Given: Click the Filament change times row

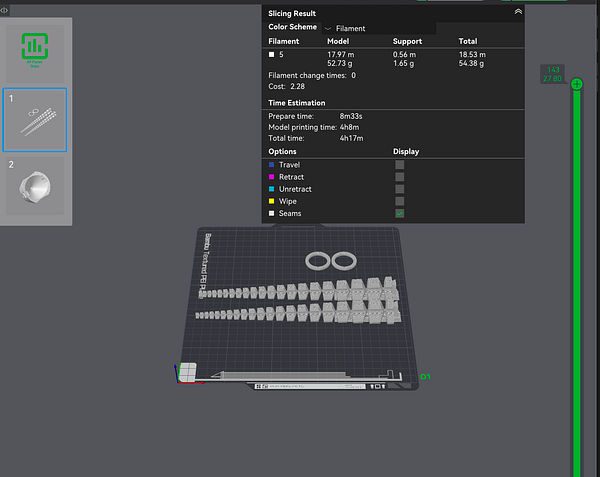Looking at the screenshot, I should point(312,75).
